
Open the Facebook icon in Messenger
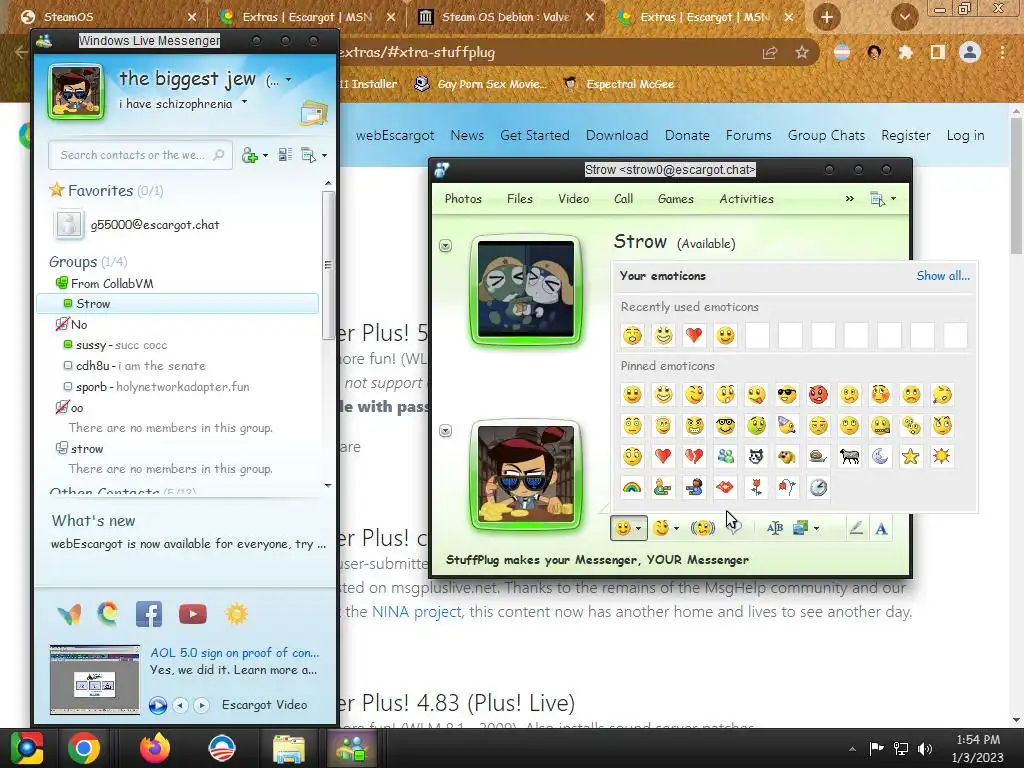click(149, 614)
